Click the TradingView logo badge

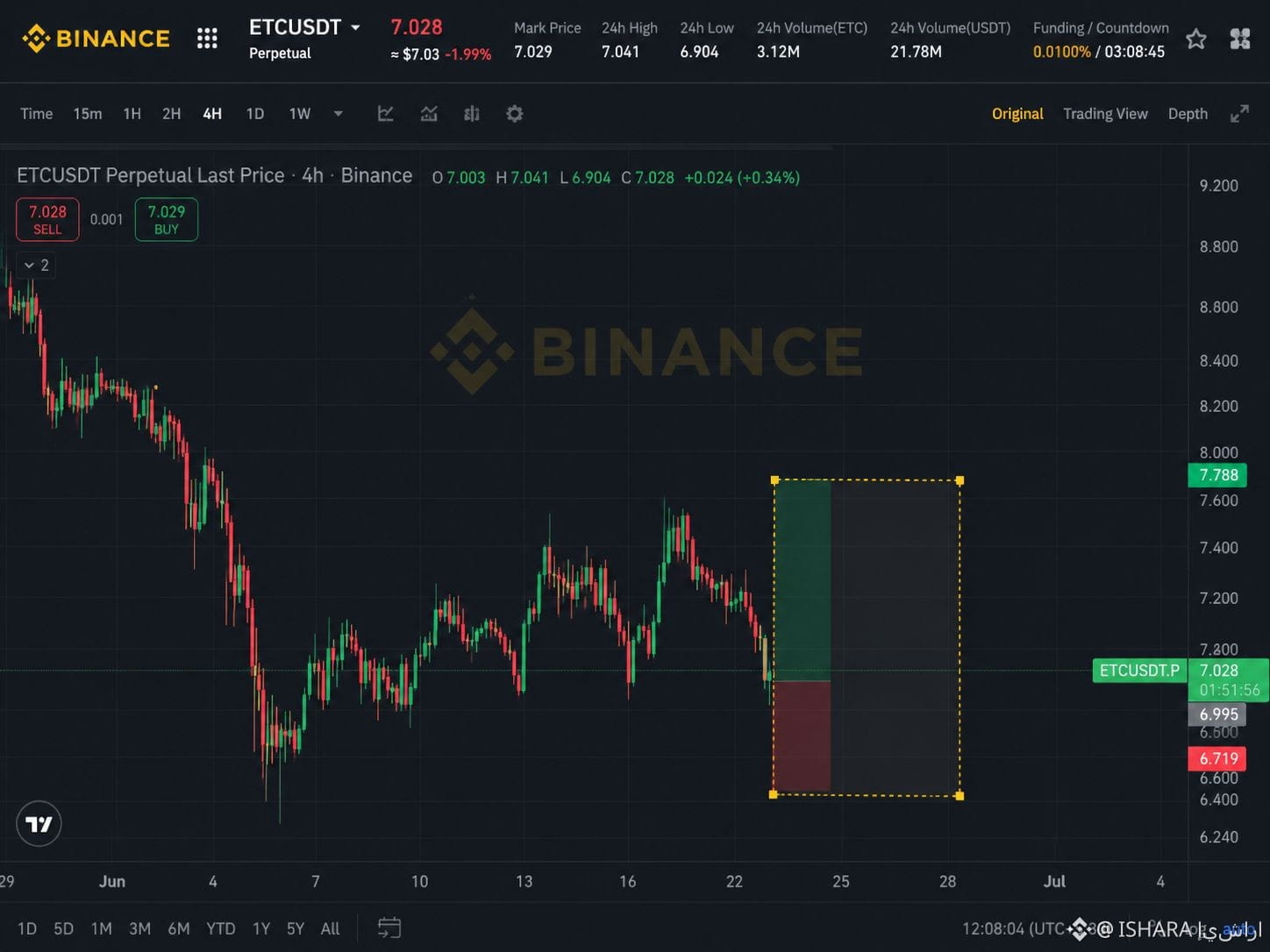click(39, 824)
